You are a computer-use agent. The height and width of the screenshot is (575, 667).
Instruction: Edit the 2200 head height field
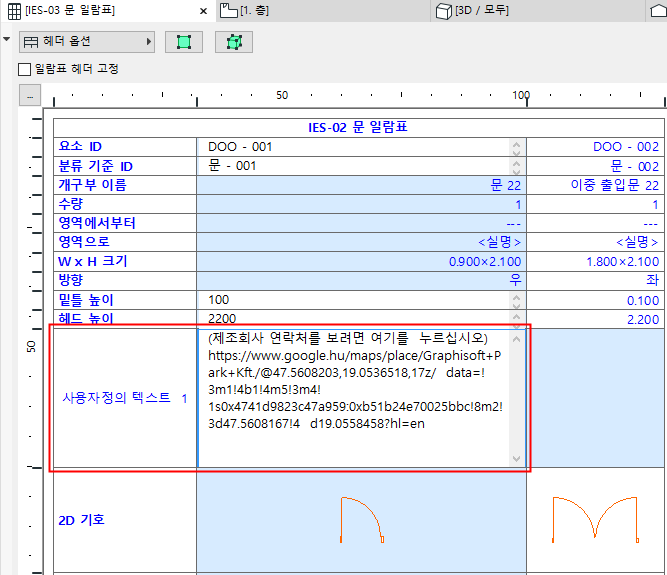coord(353,319)
